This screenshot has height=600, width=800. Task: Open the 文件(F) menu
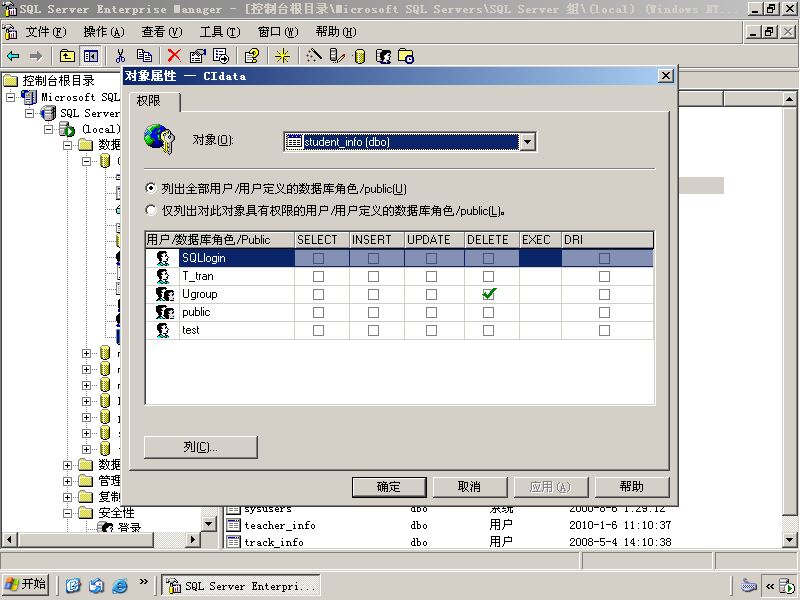click(45, 32)
